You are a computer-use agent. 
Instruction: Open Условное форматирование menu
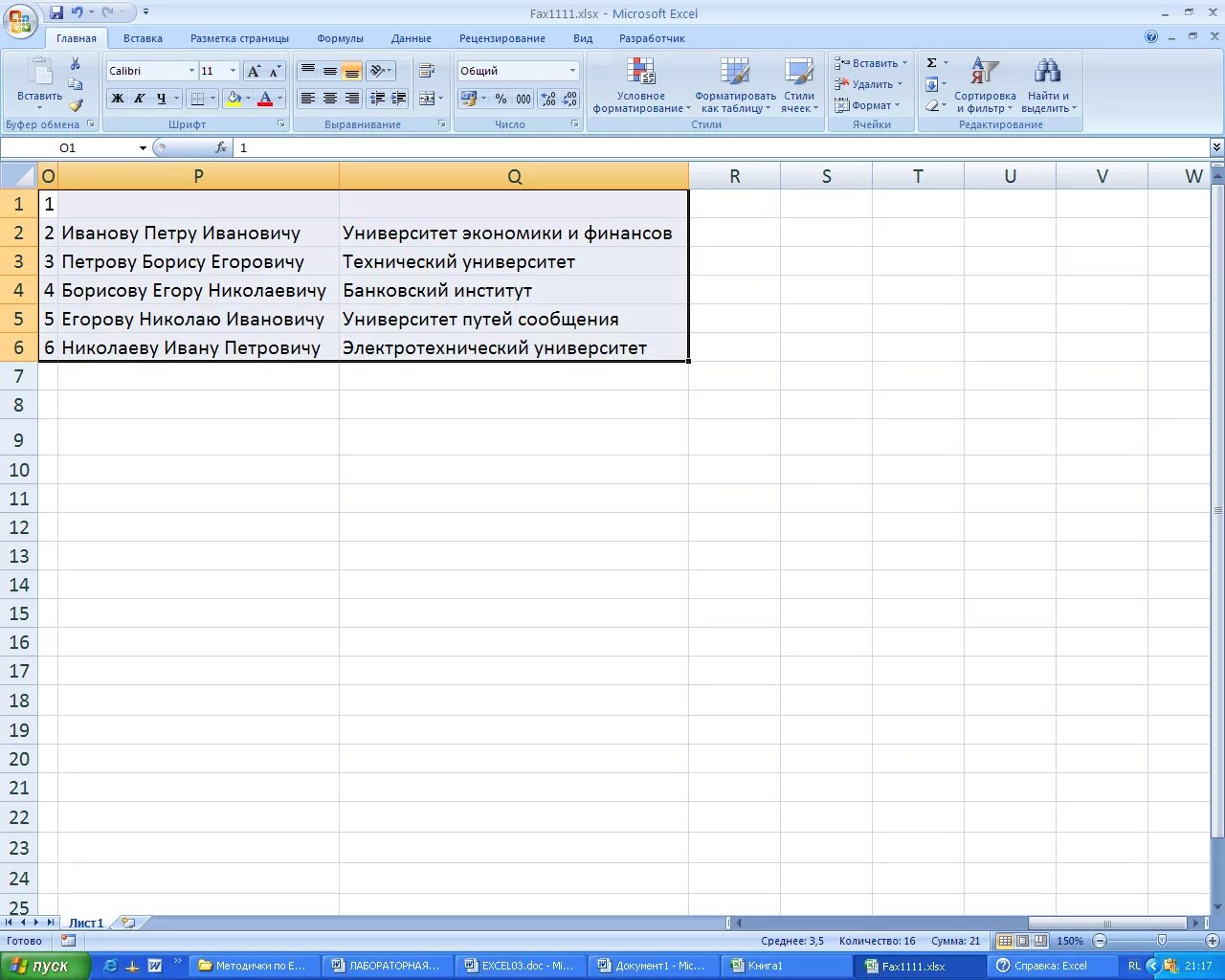[x=641, y=85]
